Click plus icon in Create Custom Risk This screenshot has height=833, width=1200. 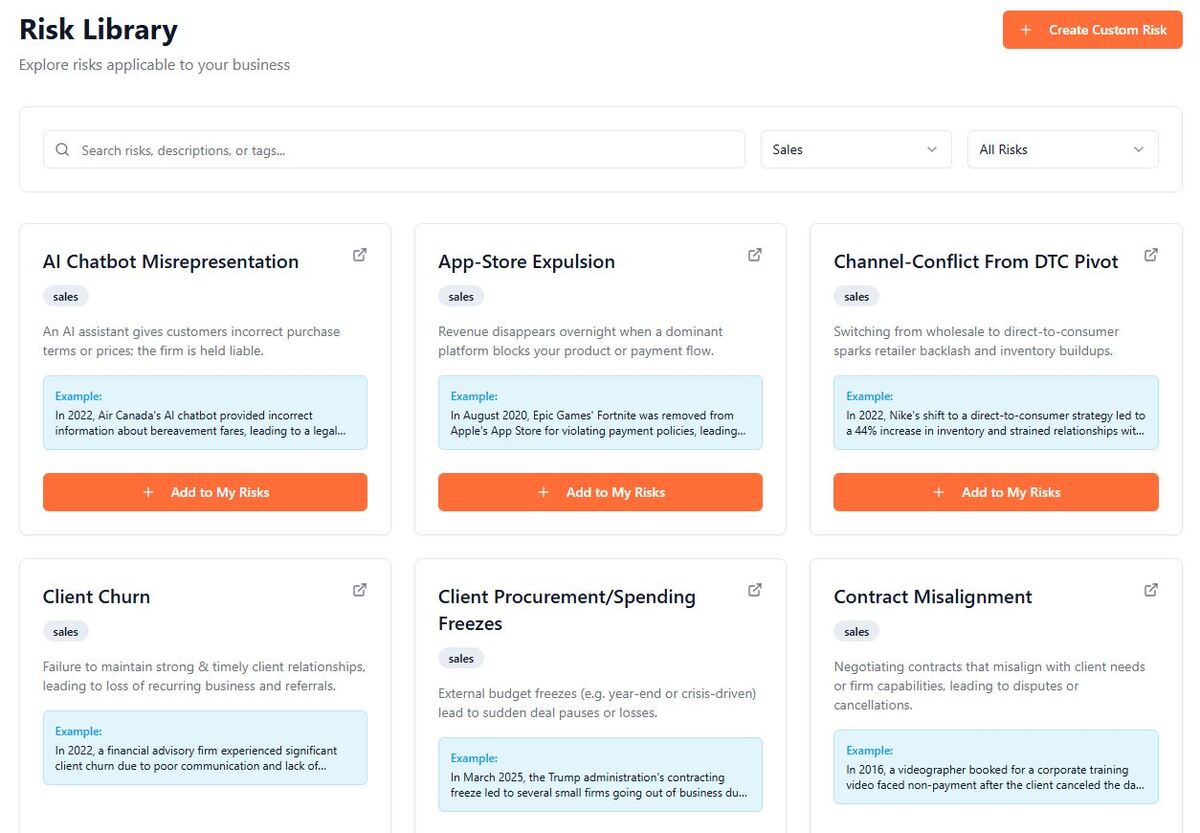point(1025,30)
